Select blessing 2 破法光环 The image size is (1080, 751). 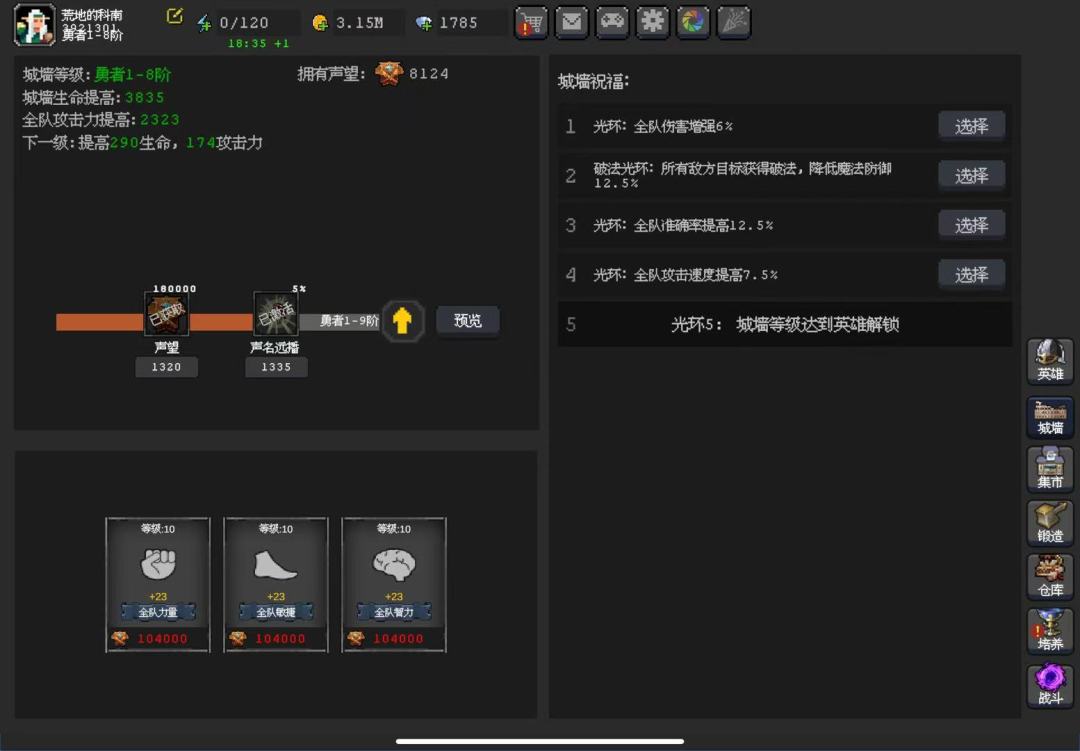[971, 176]
